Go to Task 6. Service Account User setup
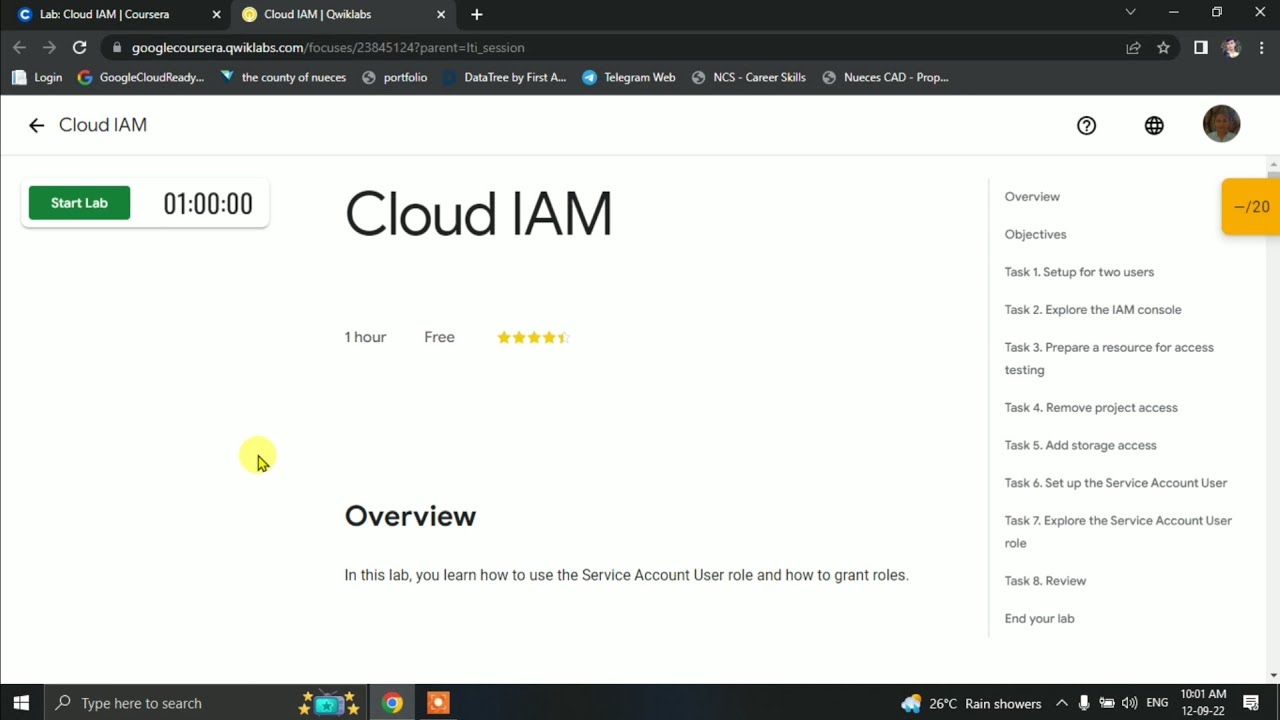The height and width of the screenshot is (720, 1280). click(x=1116, y=483)
